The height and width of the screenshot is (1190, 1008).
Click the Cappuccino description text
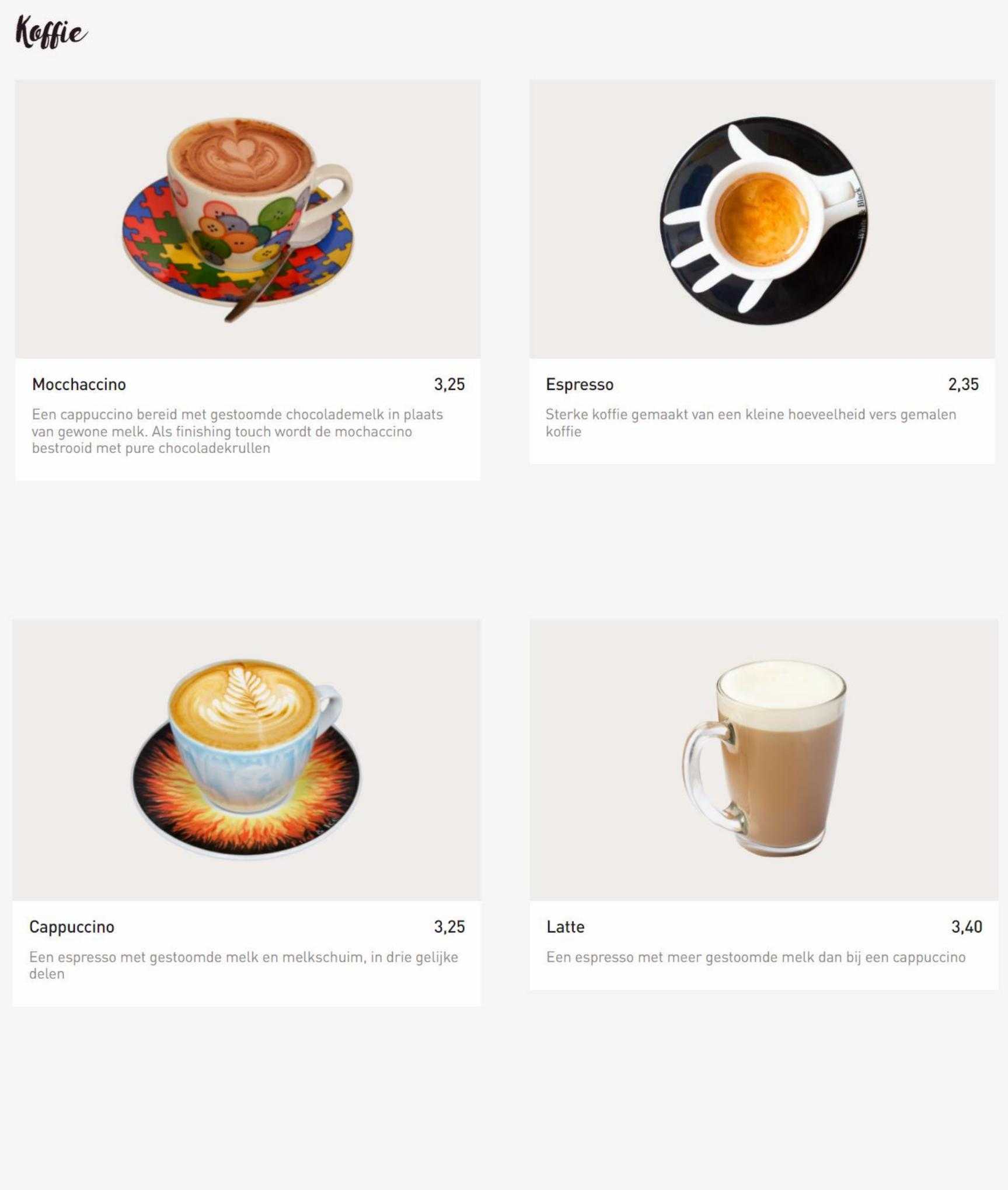pos(244,965)
